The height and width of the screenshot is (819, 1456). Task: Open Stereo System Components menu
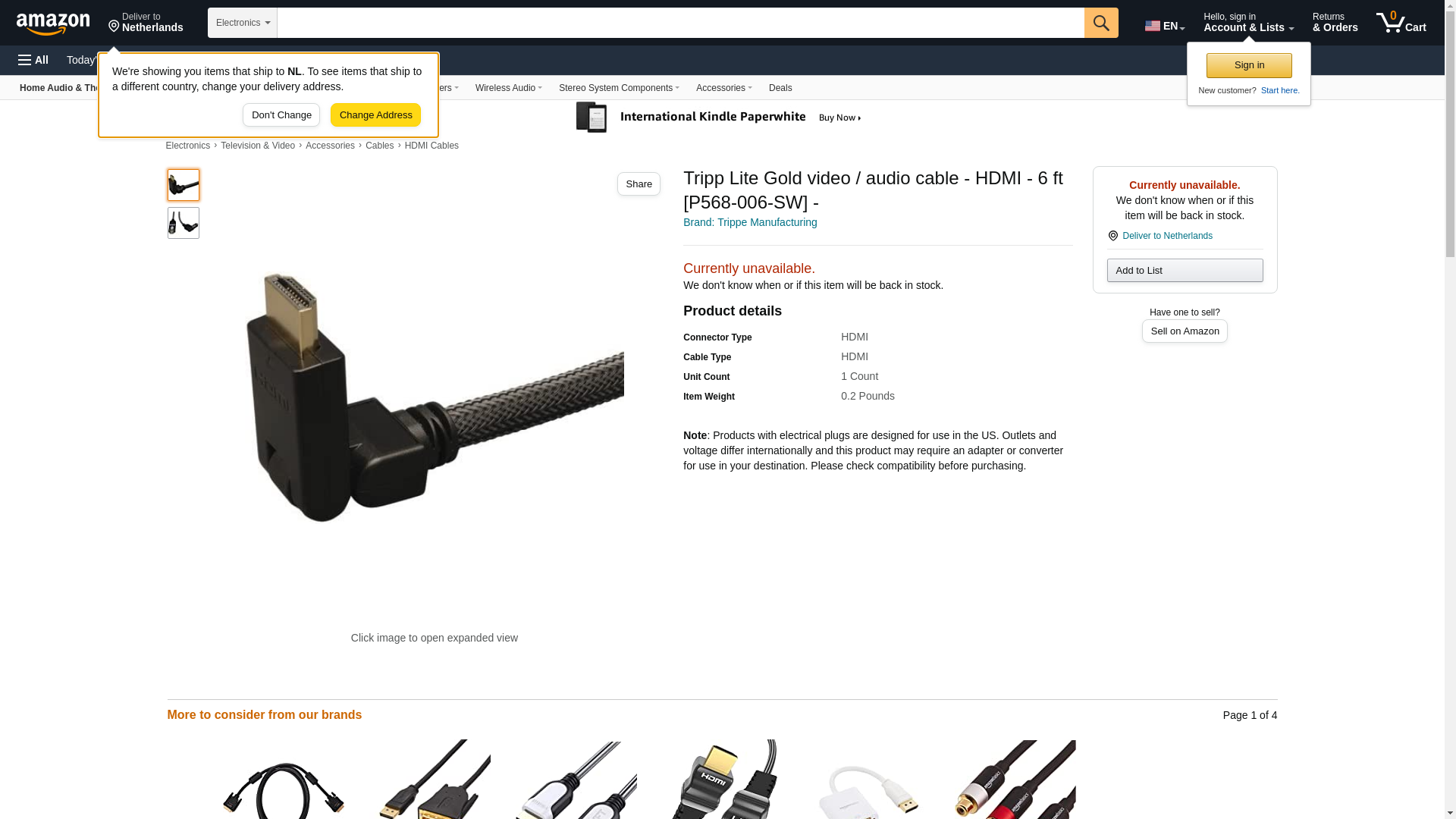click(619, 88)
